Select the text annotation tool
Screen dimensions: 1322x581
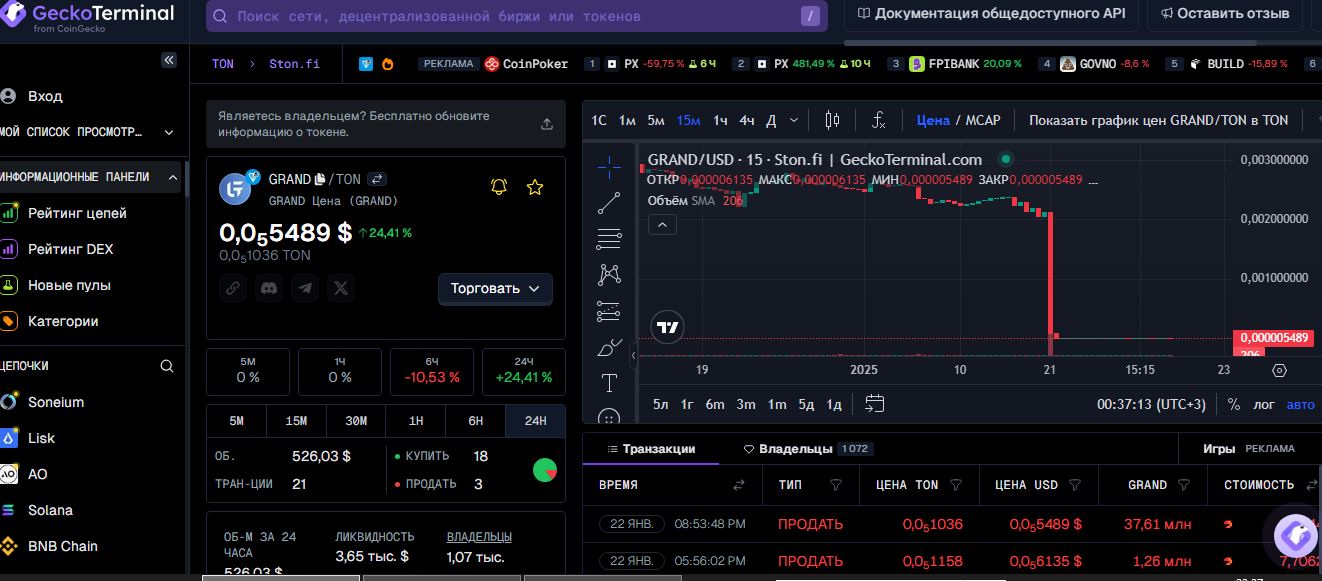[x=609, y=384]
